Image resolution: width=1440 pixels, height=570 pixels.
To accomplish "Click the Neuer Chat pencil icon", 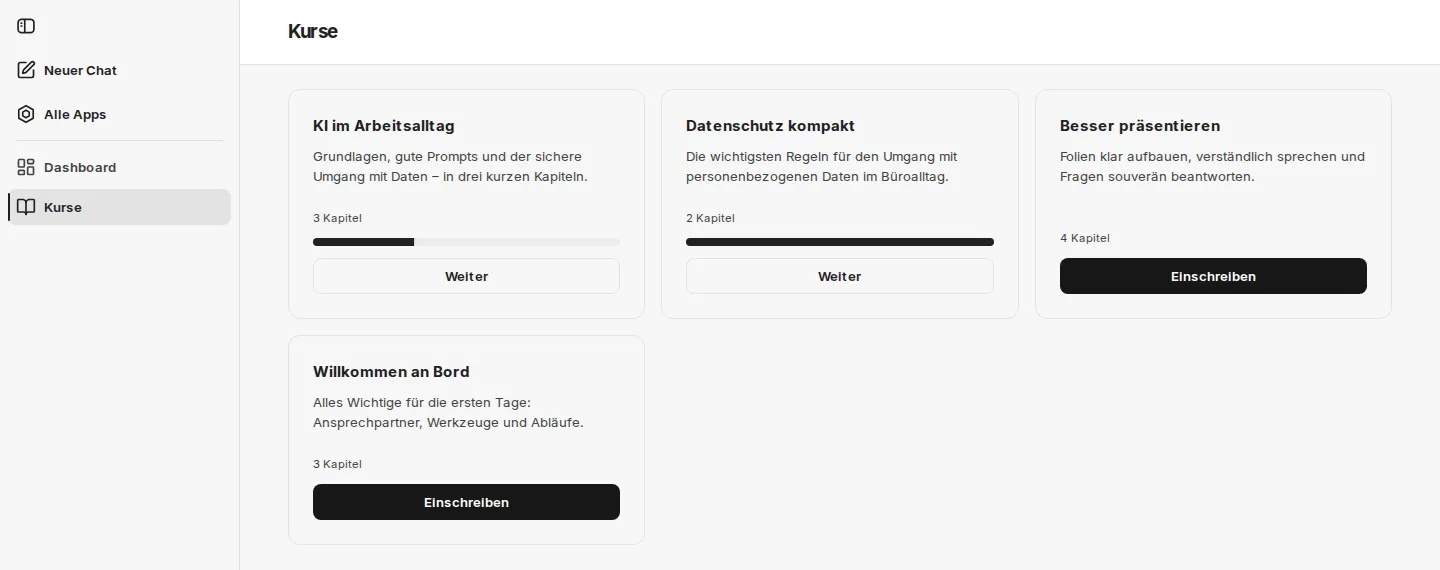I will tap(26, 70).
